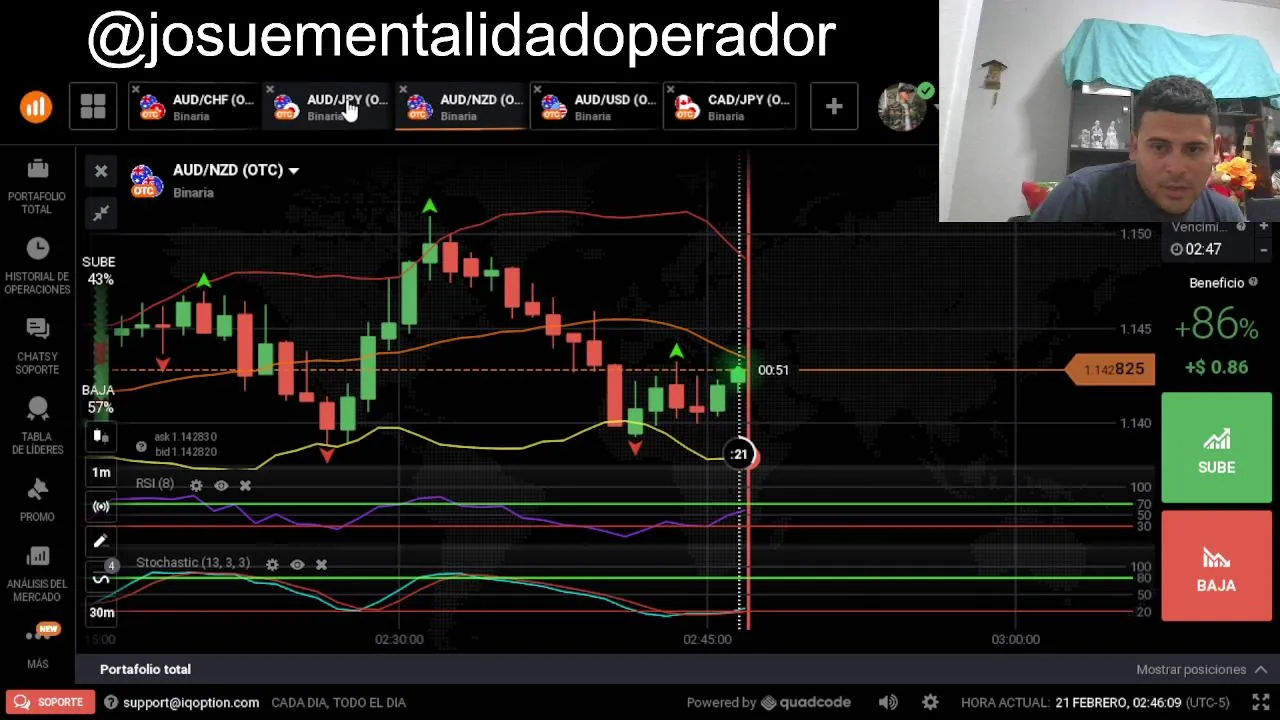Expand the Portafolio total bottom panel
1280x720 pixels.
145,669
